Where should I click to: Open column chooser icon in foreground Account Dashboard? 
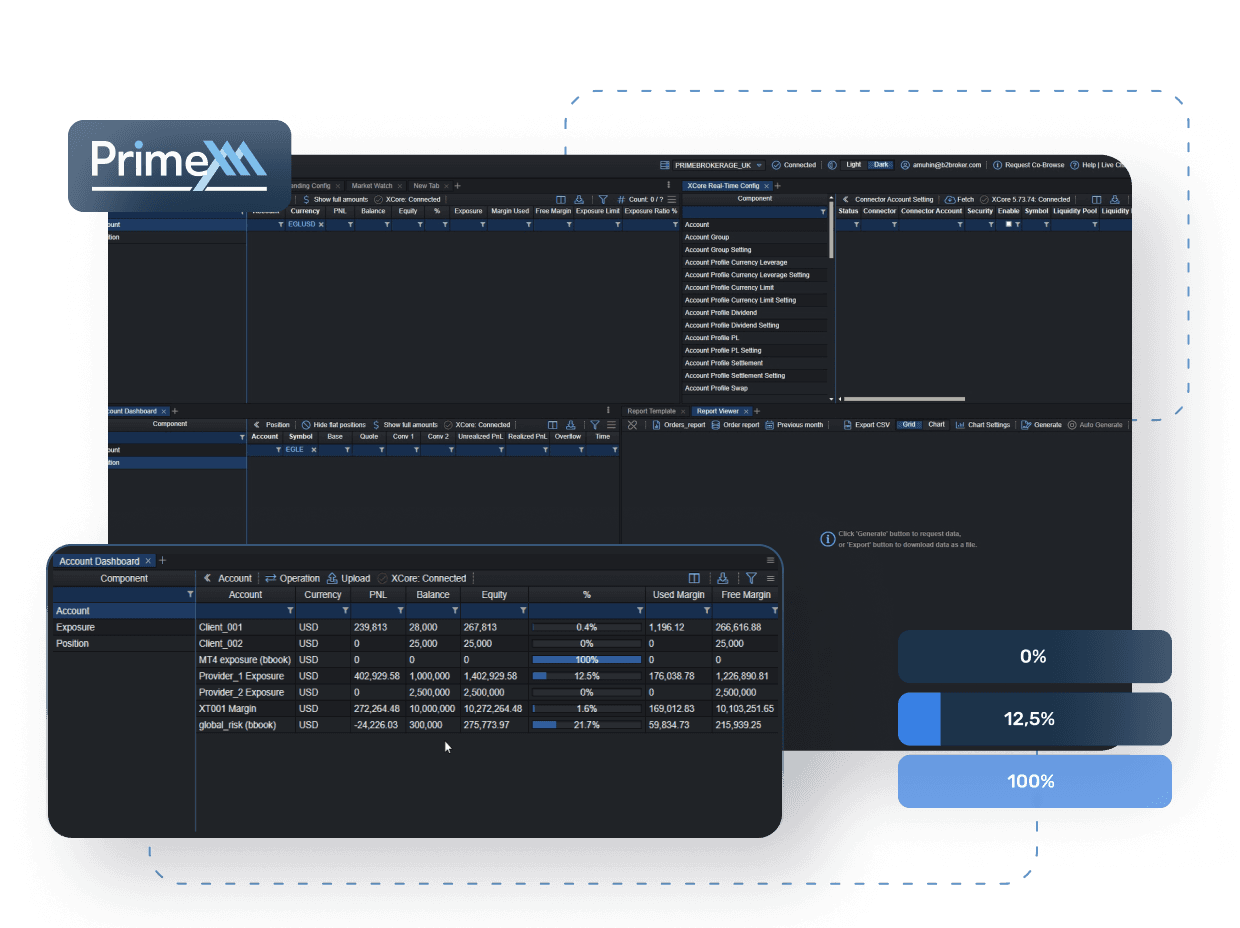[695, 578]
